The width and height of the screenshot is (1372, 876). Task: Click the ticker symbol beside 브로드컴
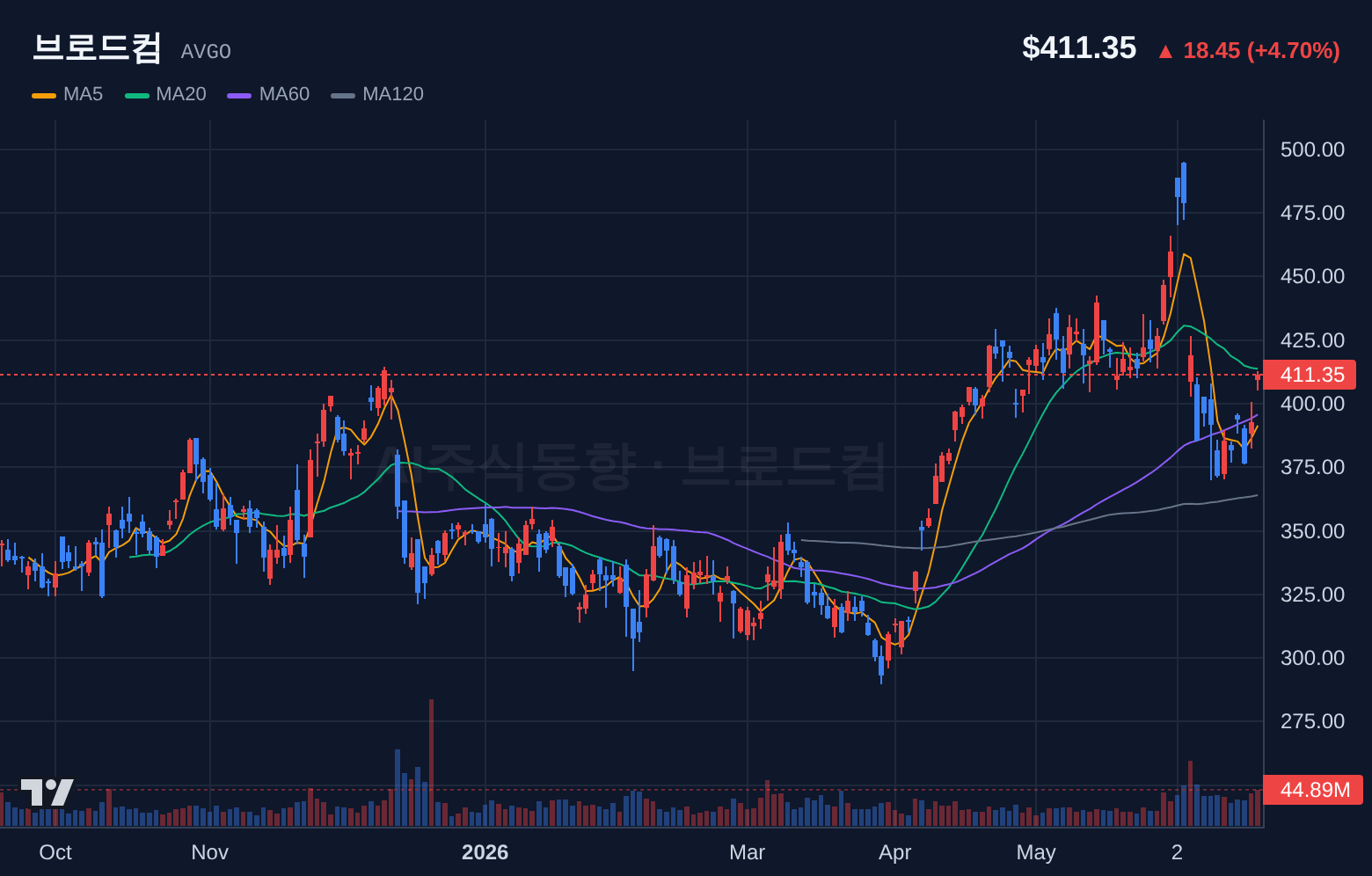[206, 52]
